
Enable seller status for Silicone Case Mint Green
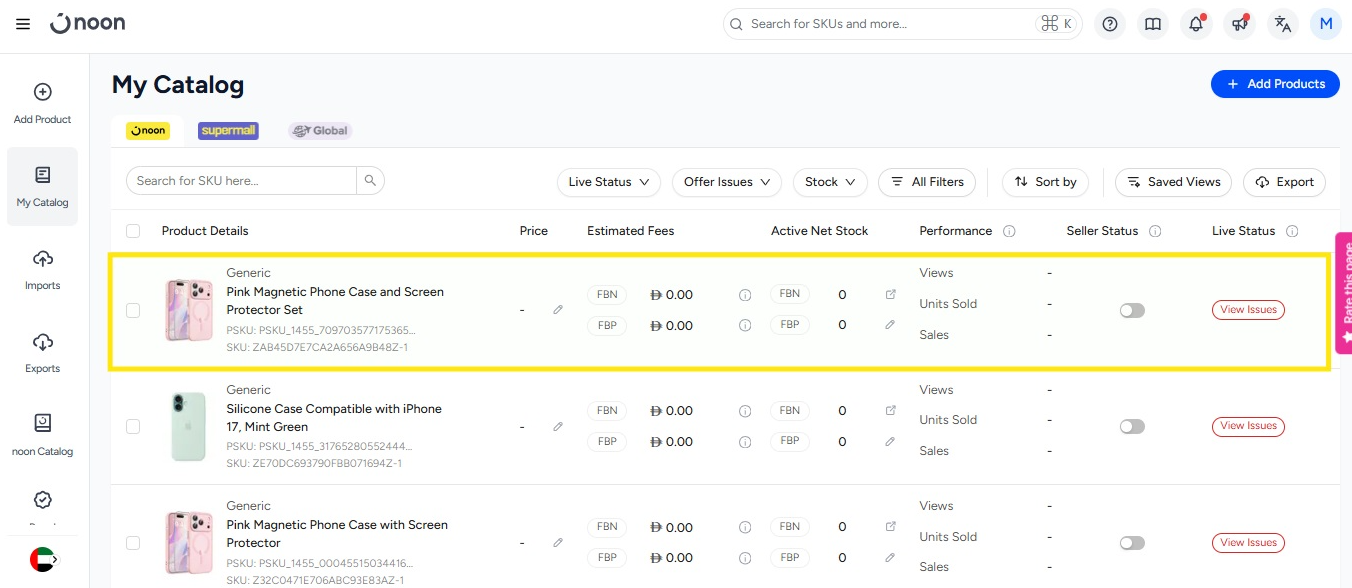[x=1132, y=427]
